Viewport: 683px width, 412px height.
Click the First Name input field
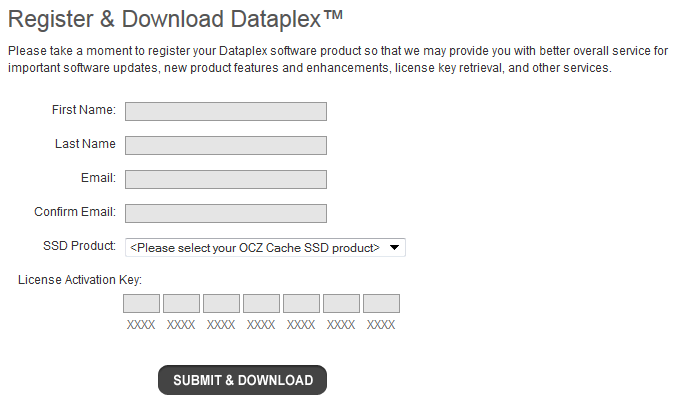coord(225,111)
